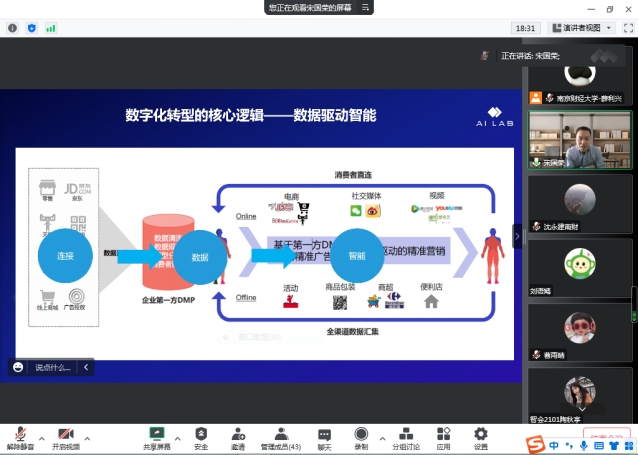Start recording with 录制 button
Screen dimensions: 638x455
[360, 437]
